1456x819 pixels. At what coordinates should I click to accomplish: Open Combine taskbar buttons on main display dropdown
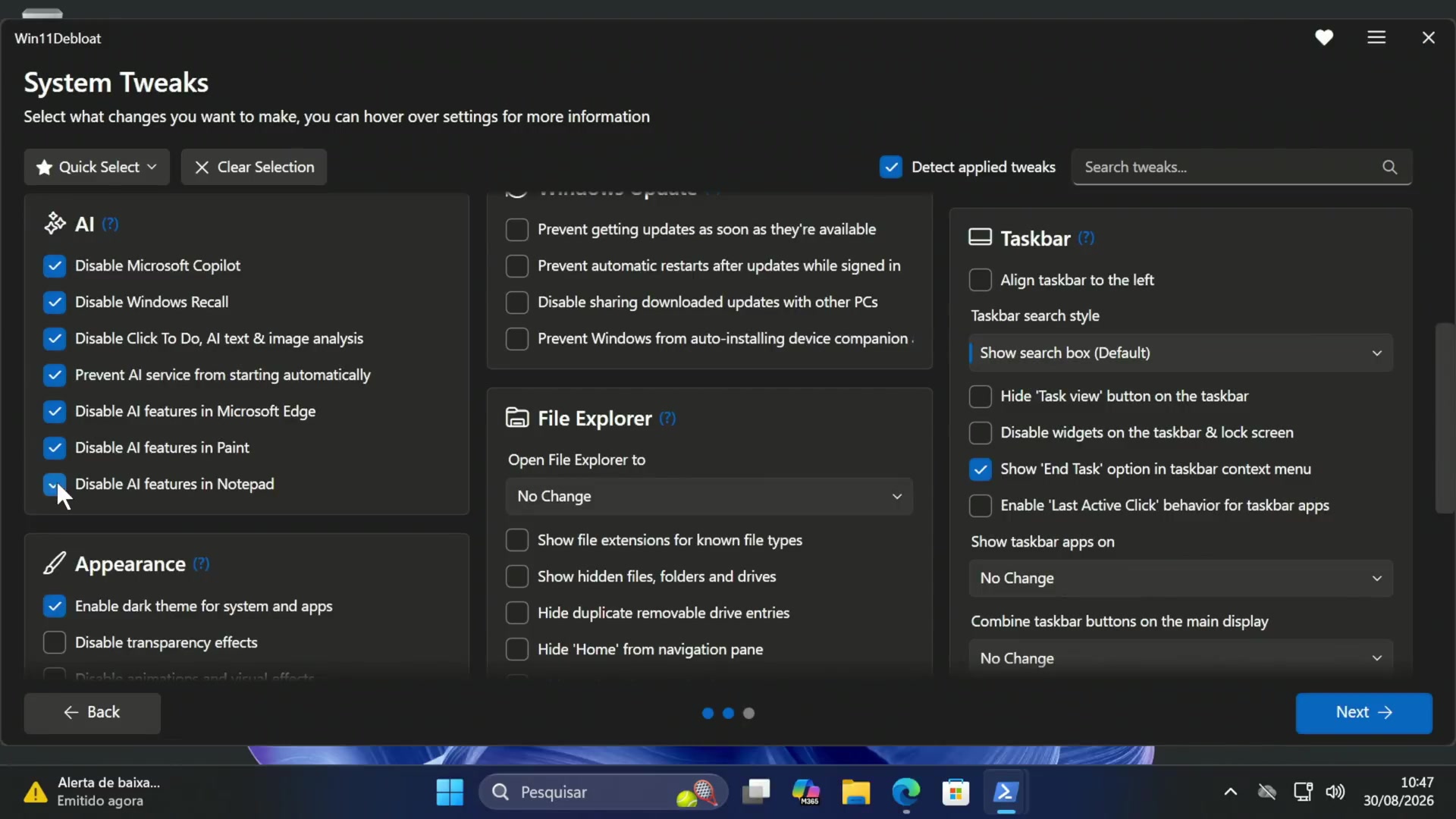[x=1181, y=657]
